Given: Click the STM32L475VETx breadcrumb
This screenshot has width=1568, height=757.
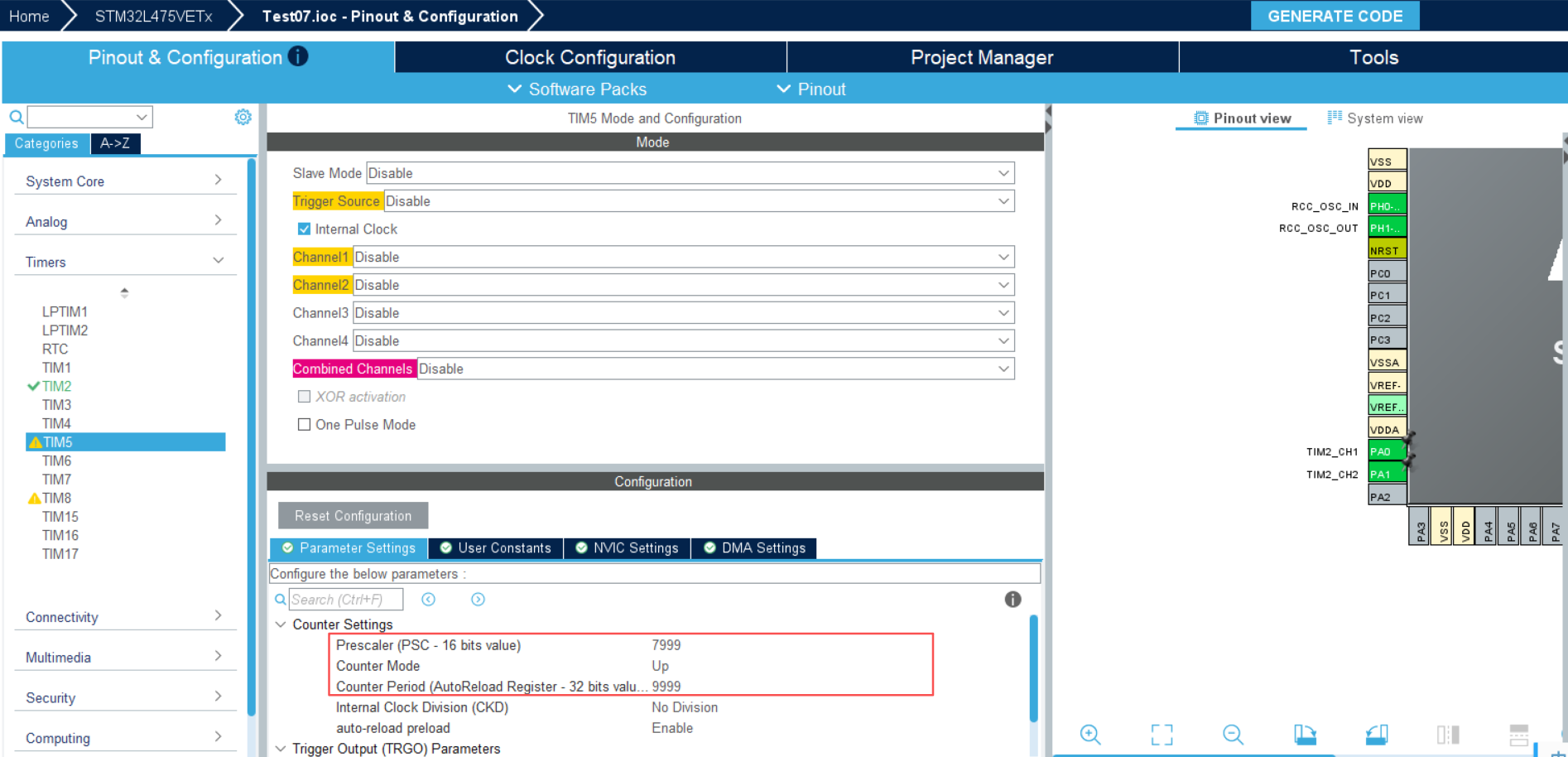Looking at the screenshot, I should tap(153, 16).
